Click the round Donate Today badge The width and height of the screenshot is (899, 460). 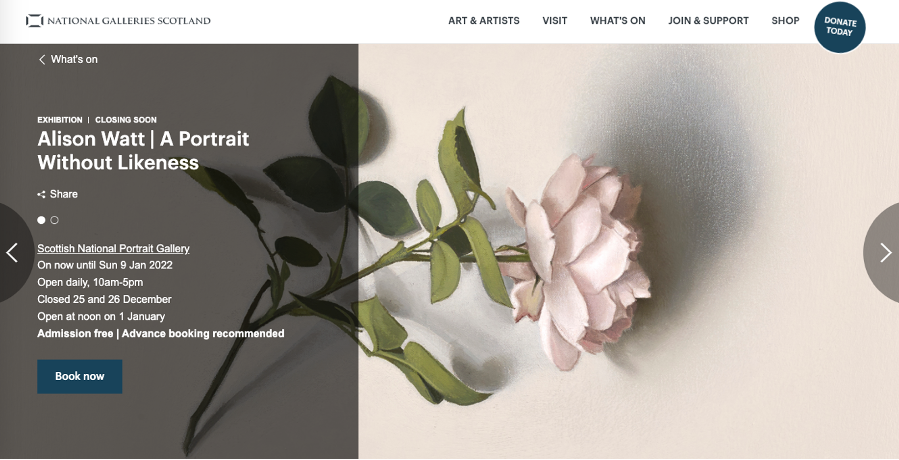click(x=840, y=27)
